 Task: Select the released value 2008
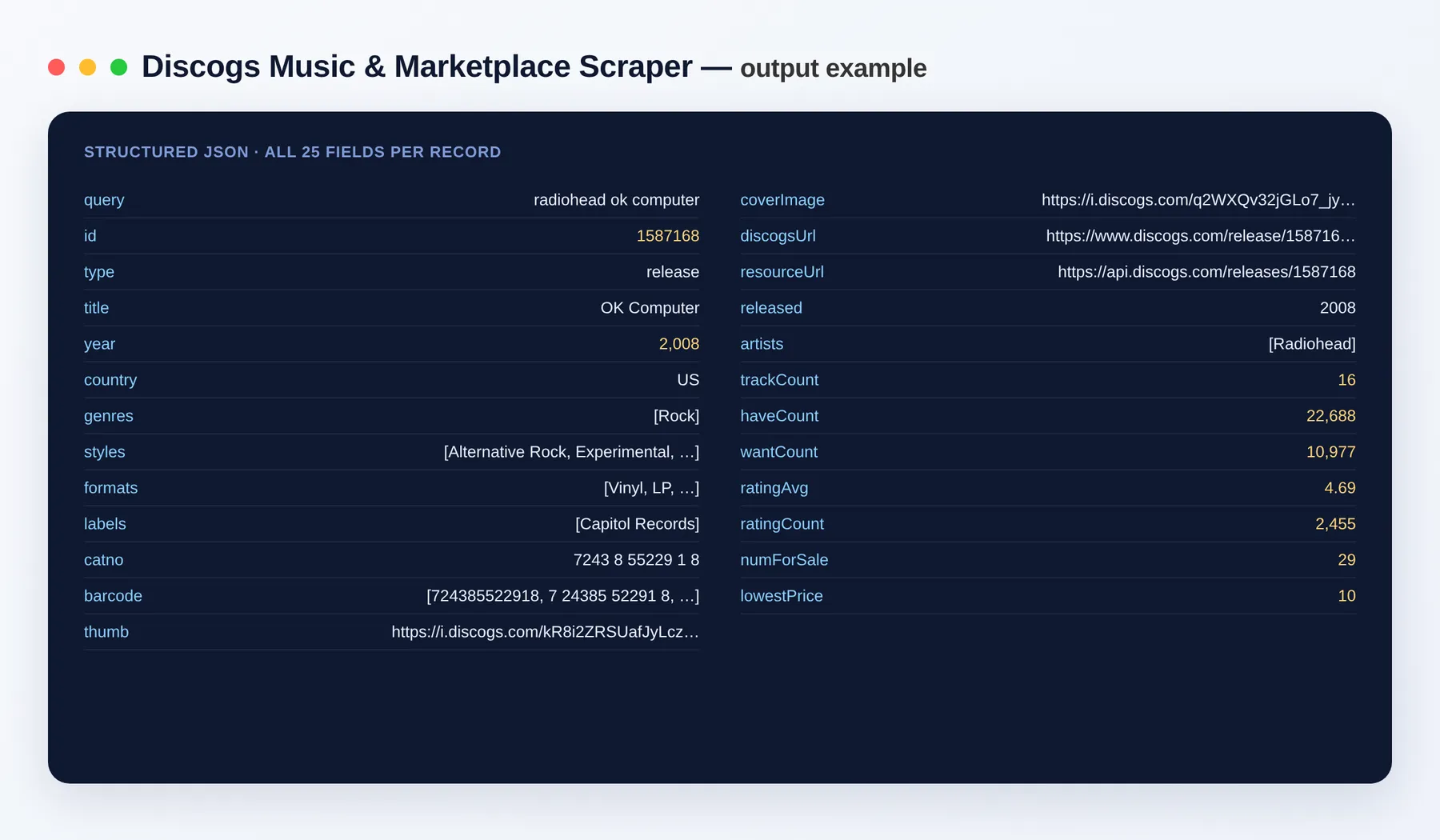click(x=1338, y=308)
